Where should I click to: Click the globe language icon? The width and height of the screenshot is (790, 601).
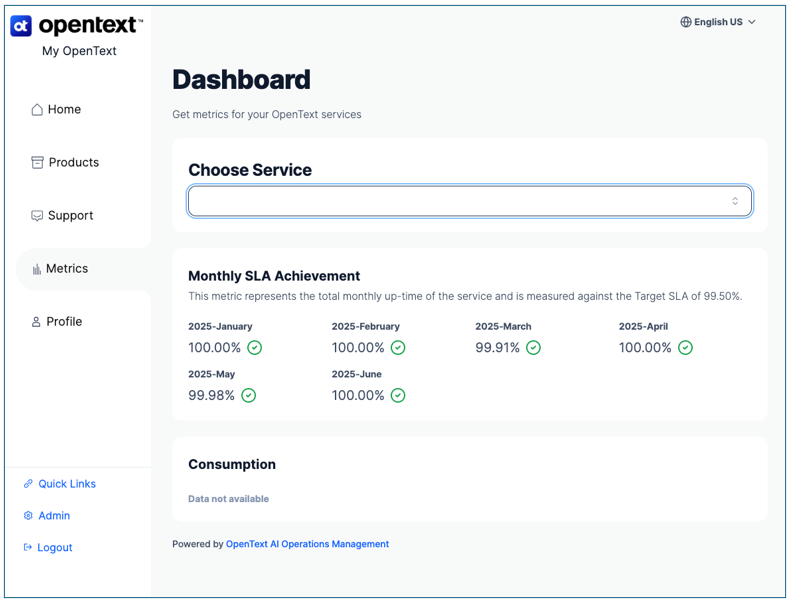(686, 22)
